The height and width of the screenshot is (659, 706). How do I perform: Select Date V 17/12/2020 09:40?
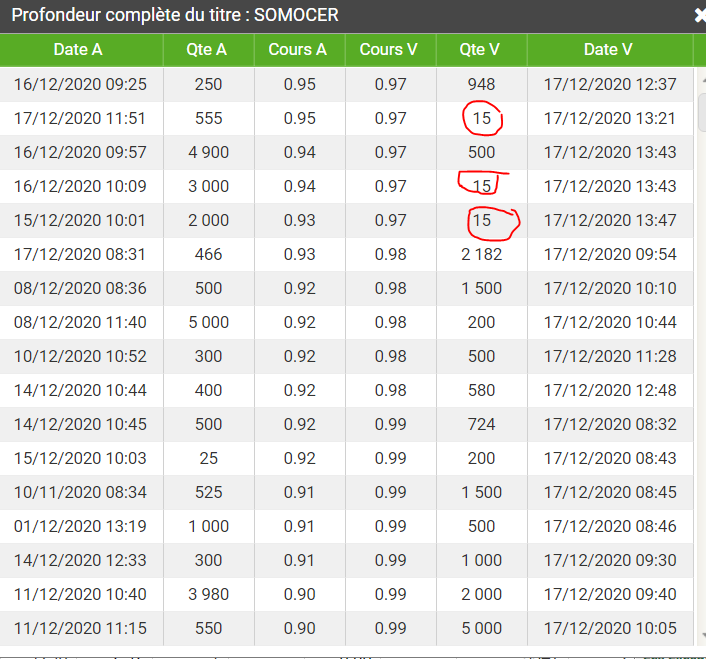(x=610, y=594)
